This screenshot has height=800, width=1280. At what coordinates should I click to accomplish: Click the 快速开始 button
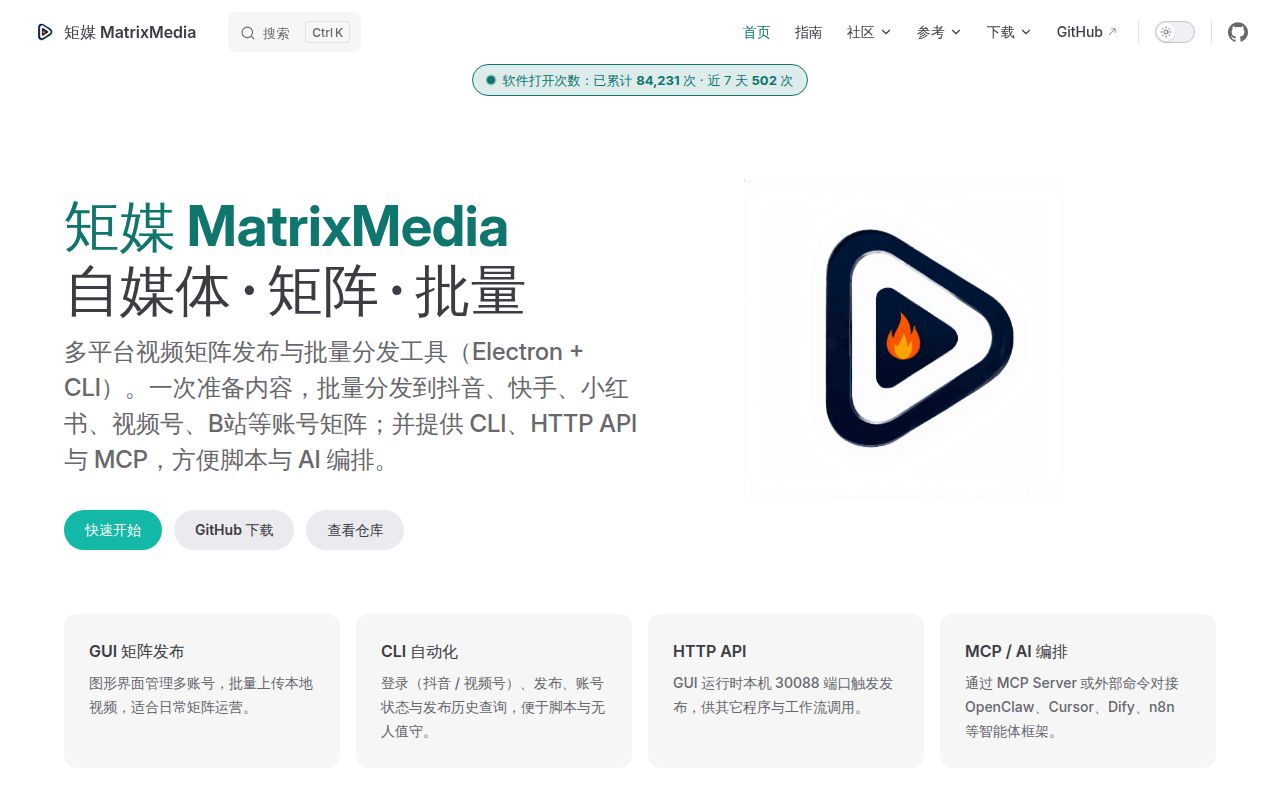113,530
